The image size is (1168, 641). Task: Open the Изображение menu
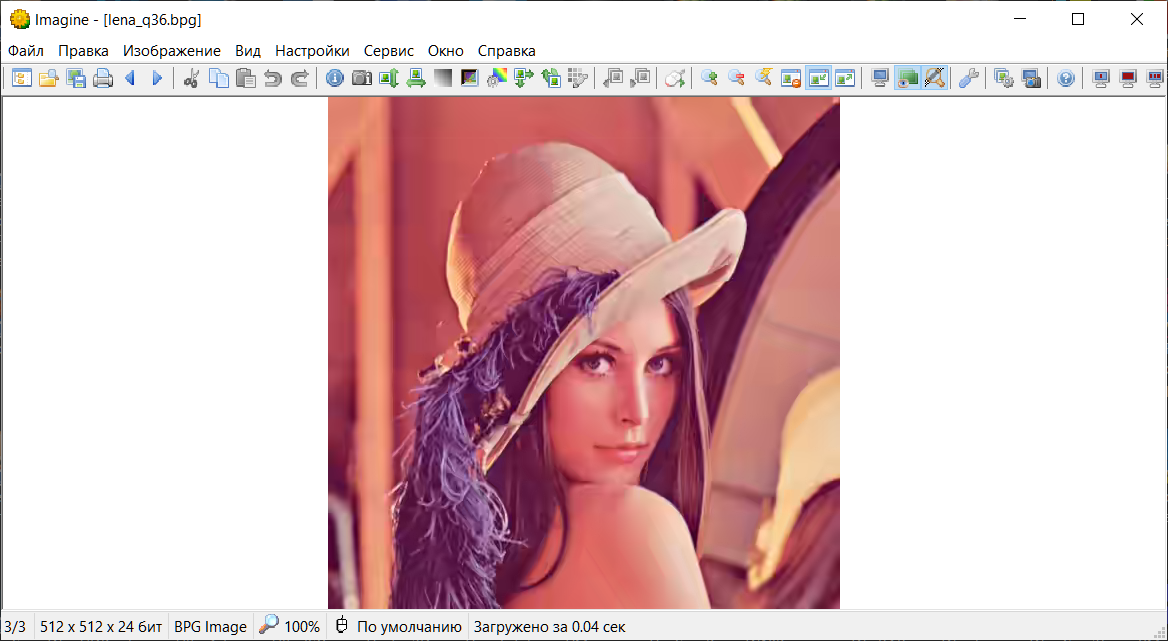(172, 51)
